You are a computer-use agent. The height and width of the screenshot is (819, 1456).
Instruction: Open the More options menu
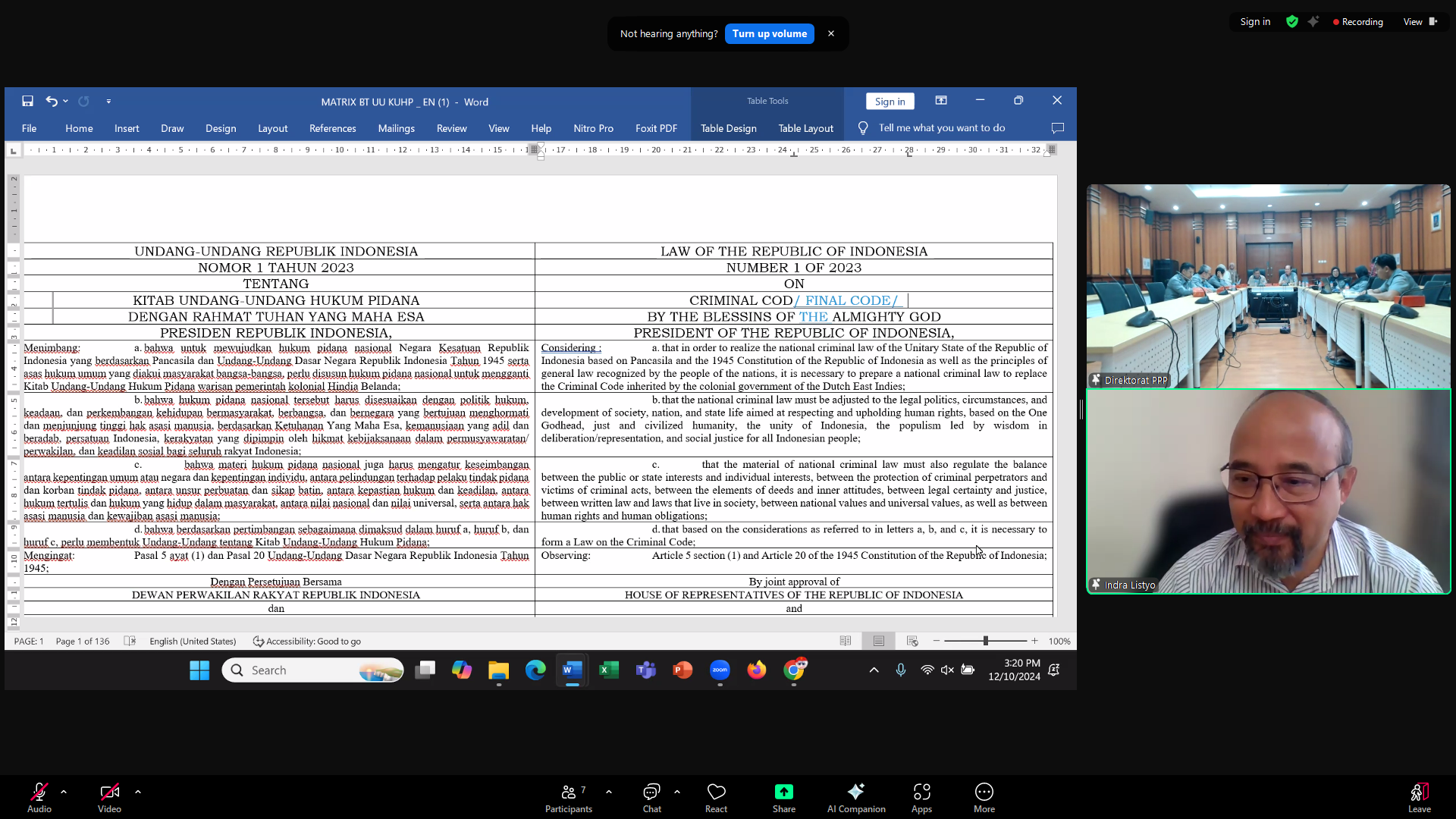tap(984, 798)
